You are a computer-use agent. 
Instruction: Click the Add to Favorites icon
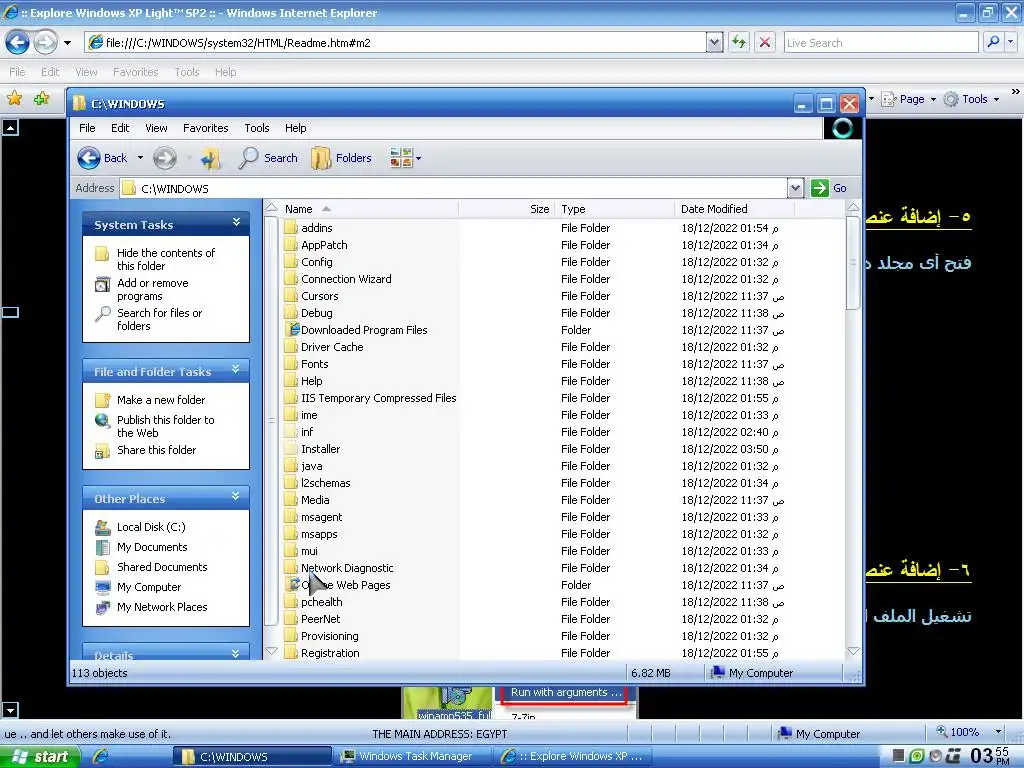42,99
